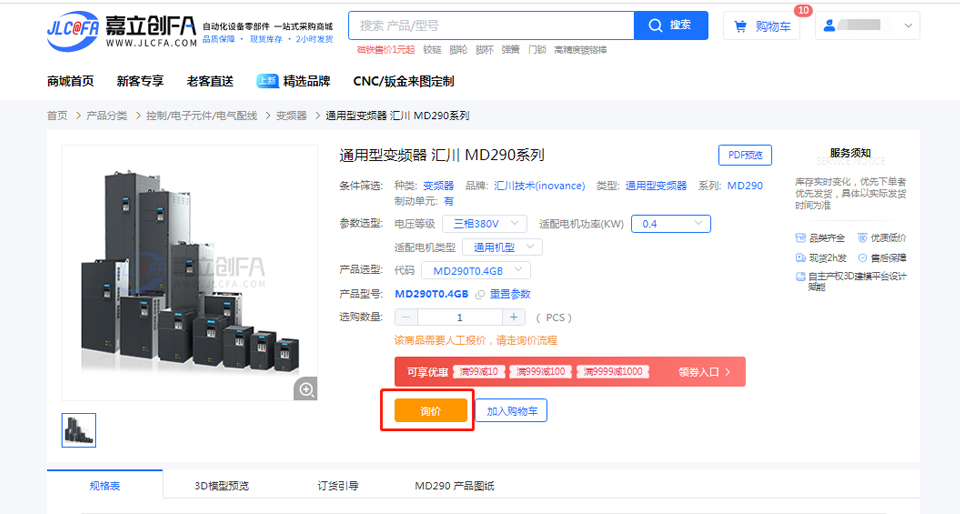Open the 适配电机功率 0.4 dropdown
Image resolution: width=960 pixels, height=514 pixels.
click(x=671, y=224)
